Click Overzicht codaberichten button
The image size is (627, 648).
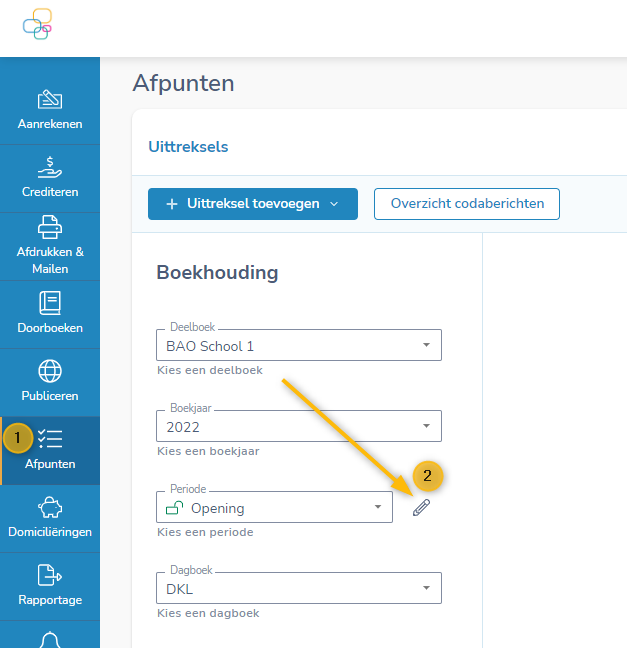(467, 204)
